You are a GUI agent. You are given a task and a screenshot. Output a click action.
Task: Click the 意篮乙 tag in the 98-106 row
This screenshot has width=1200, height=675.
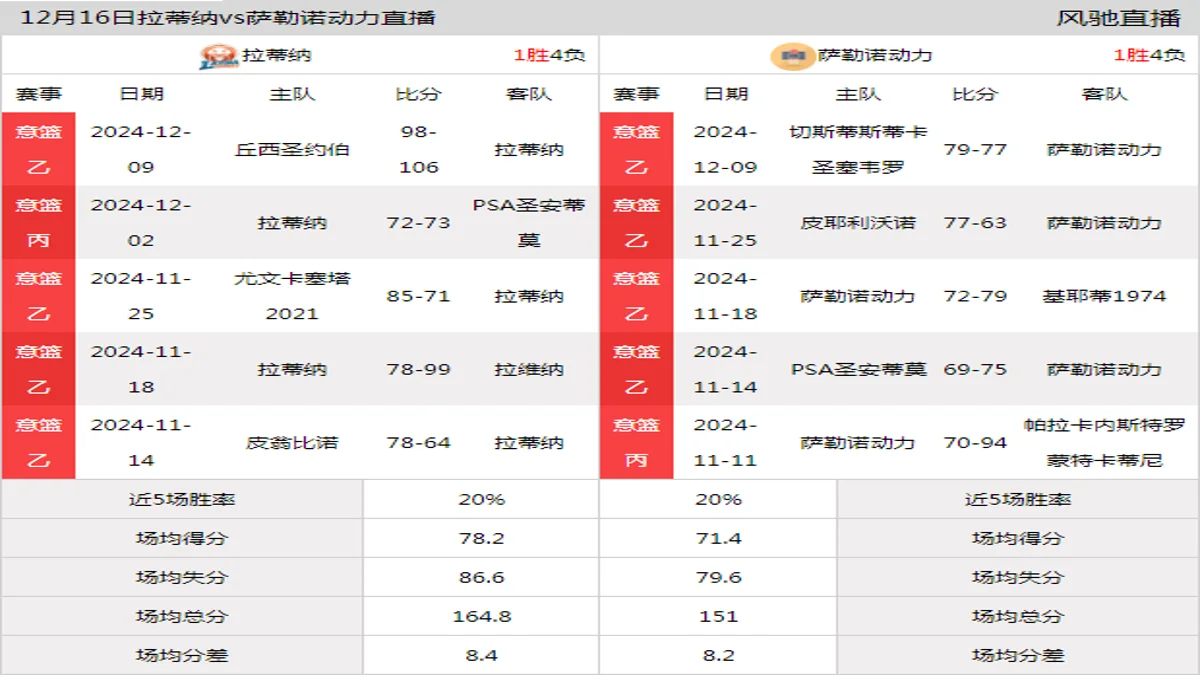point(38,149)
